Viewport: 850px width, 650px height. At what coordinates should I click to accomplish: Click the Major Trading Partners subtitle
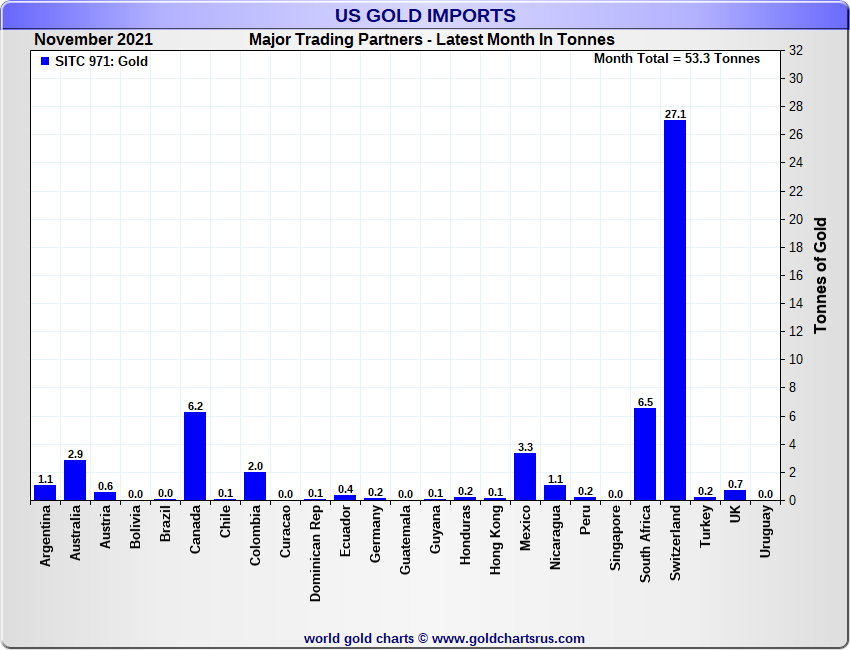(432, 40)
